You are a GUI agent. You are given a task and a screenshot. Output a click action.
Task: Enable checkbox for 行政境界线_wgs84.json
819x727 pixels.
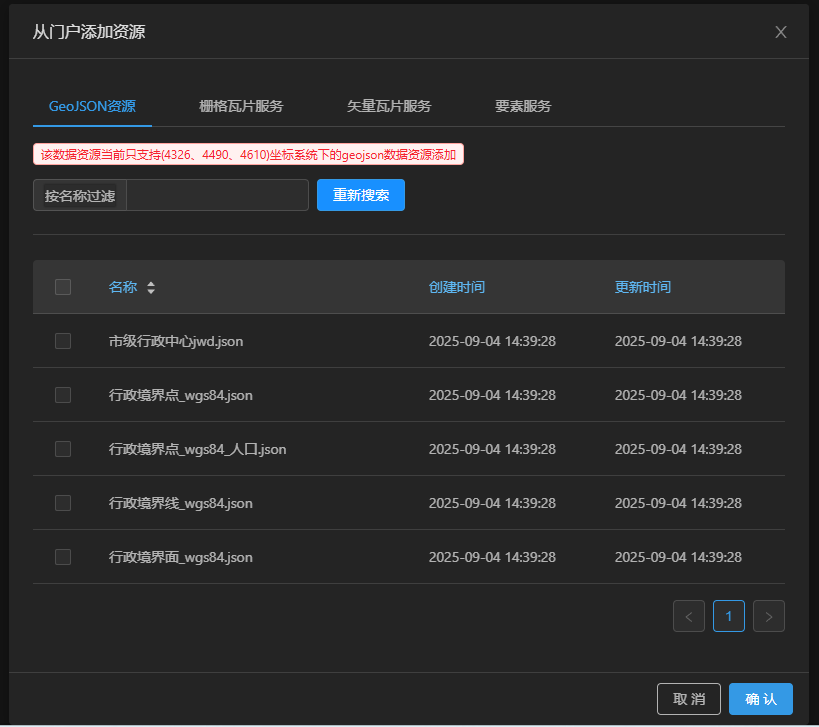[63, 503]
